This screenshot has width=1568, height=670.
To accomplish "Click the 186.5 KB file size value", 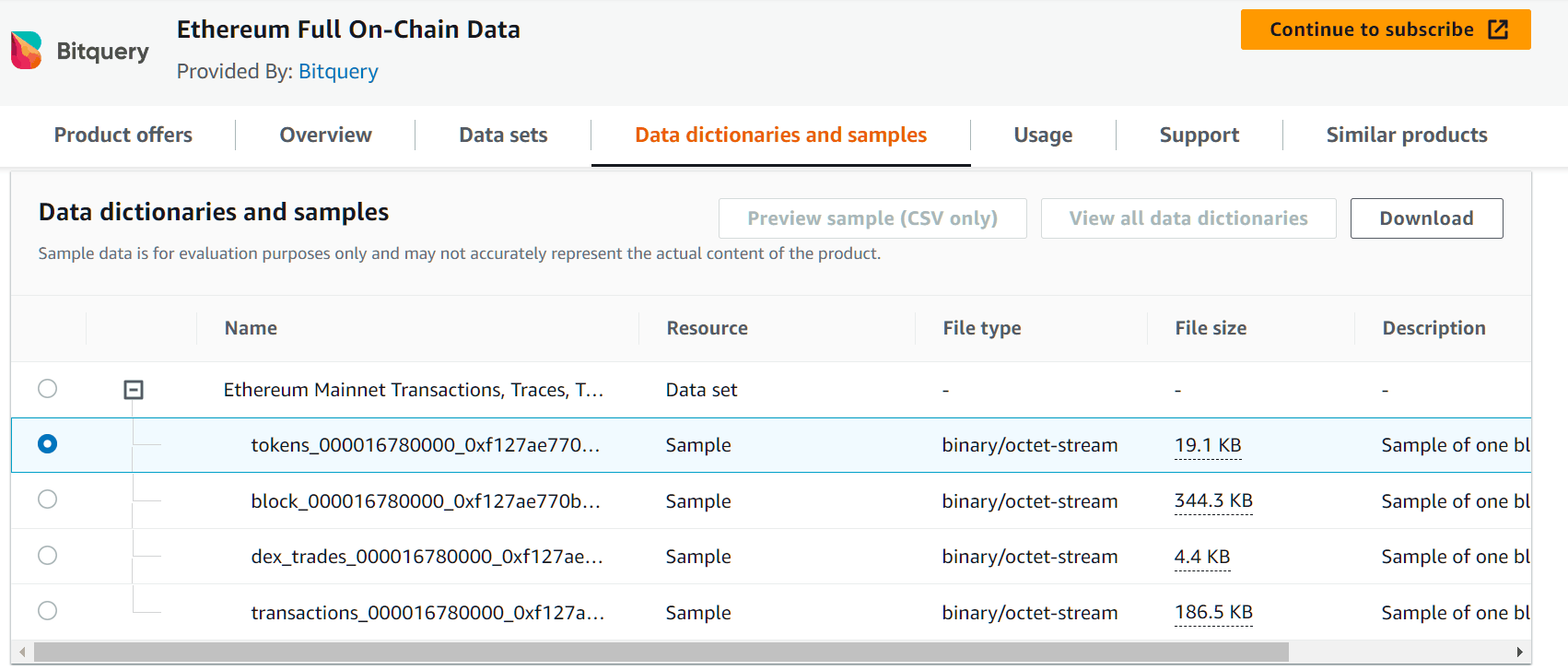I will coord(1213,612).
